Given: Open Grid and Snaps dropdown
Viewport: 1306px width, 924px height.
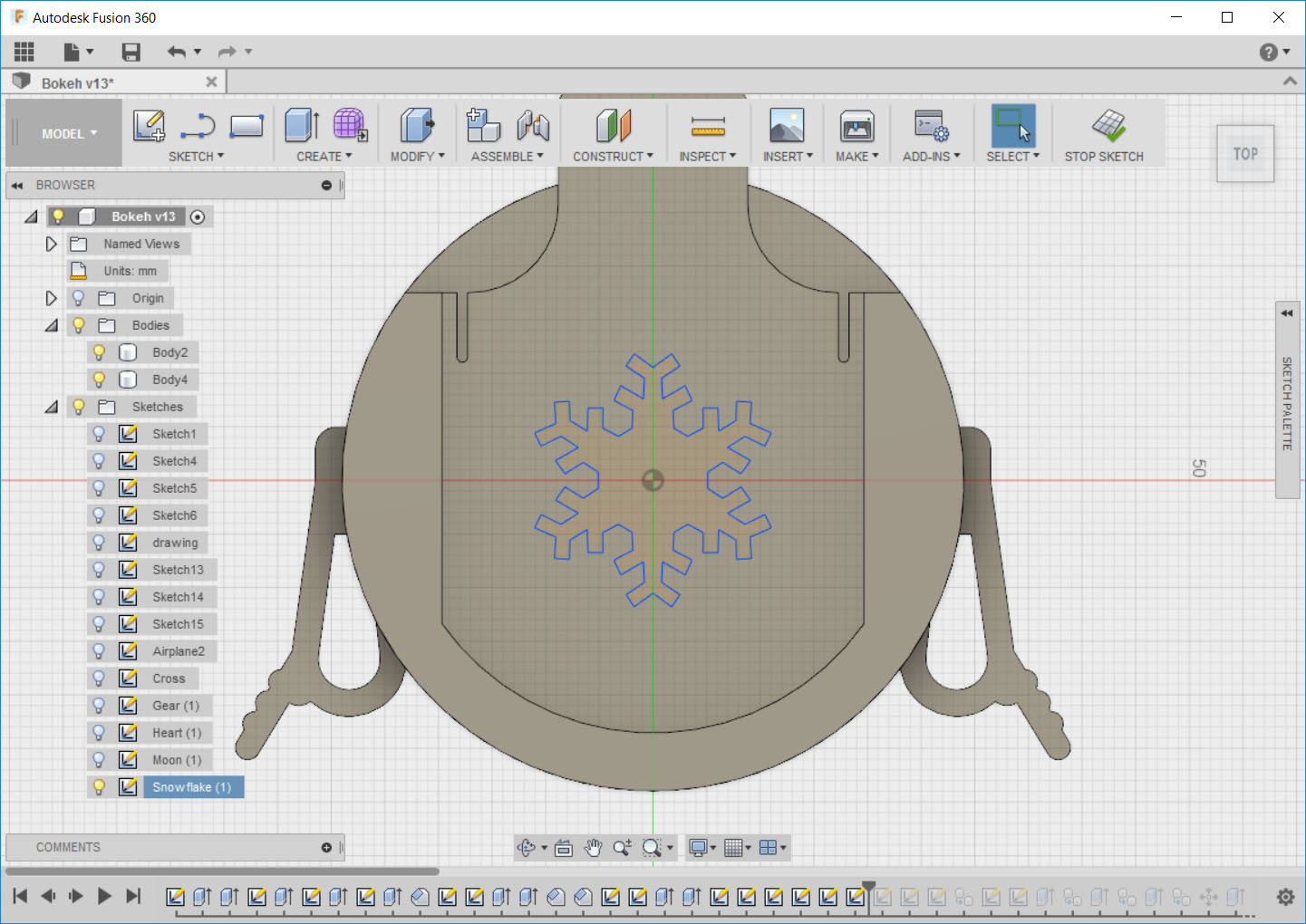Looking at the screenshot, I should tap(738, 848).
